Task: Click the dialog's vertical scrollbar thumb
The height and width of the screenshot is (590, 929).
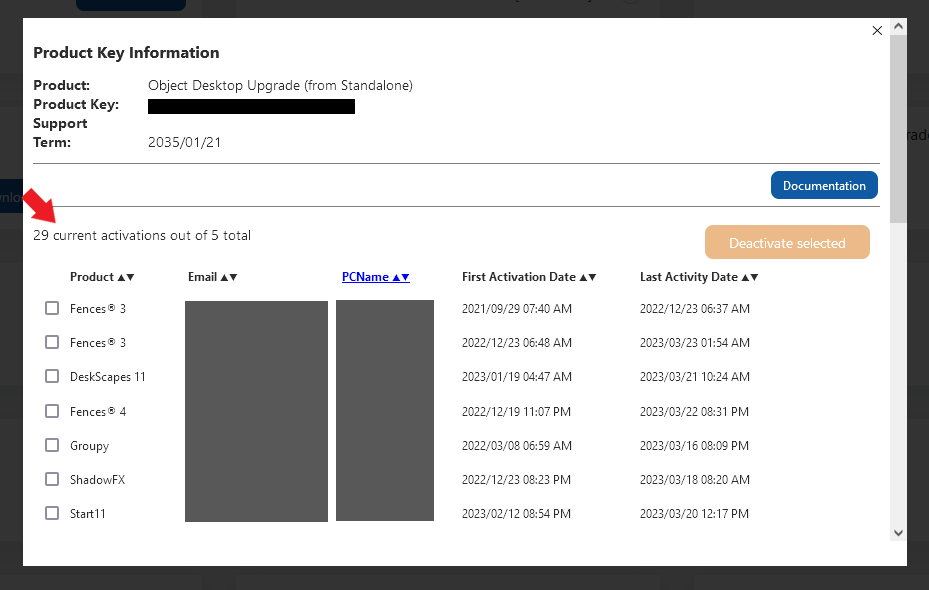Action: click(x=898, y=129)
